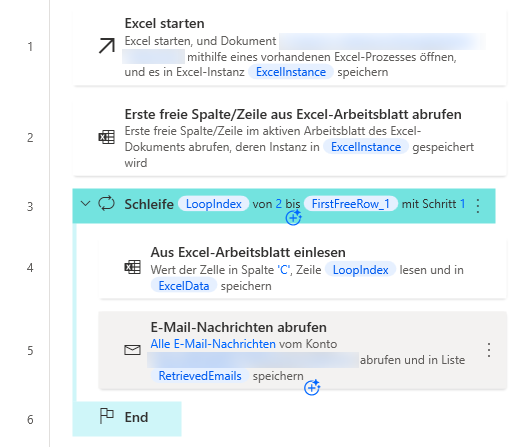The width and height of the screenshot is (521, 447).
Task: Select LoopIndex variable in Zeile field
Action: pos(361,270)
